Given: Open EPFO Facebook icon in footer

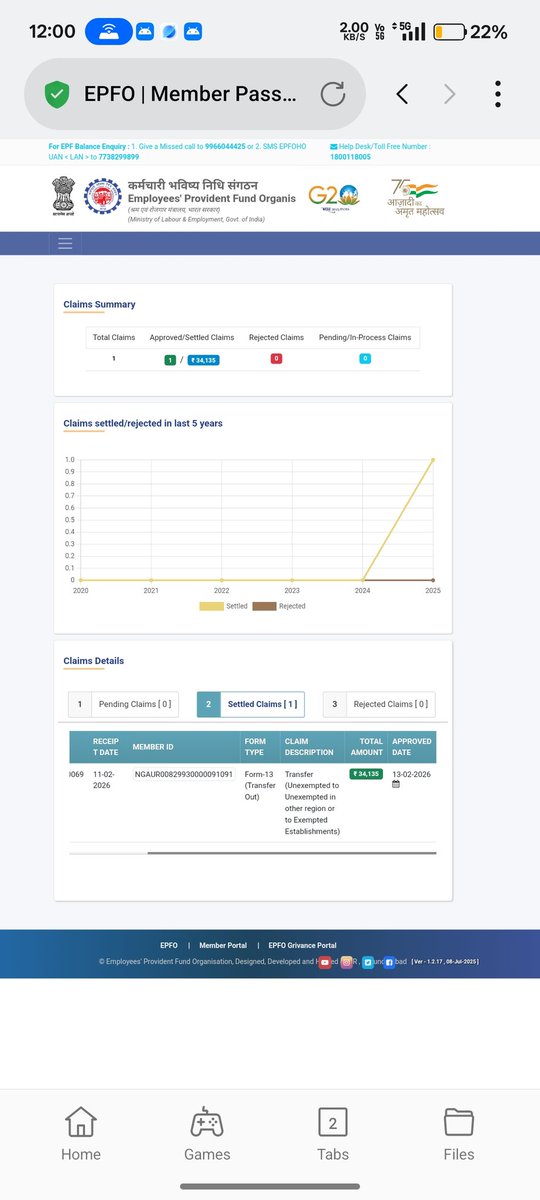Looking at the screenshot, I should click(x=390, y=962).
